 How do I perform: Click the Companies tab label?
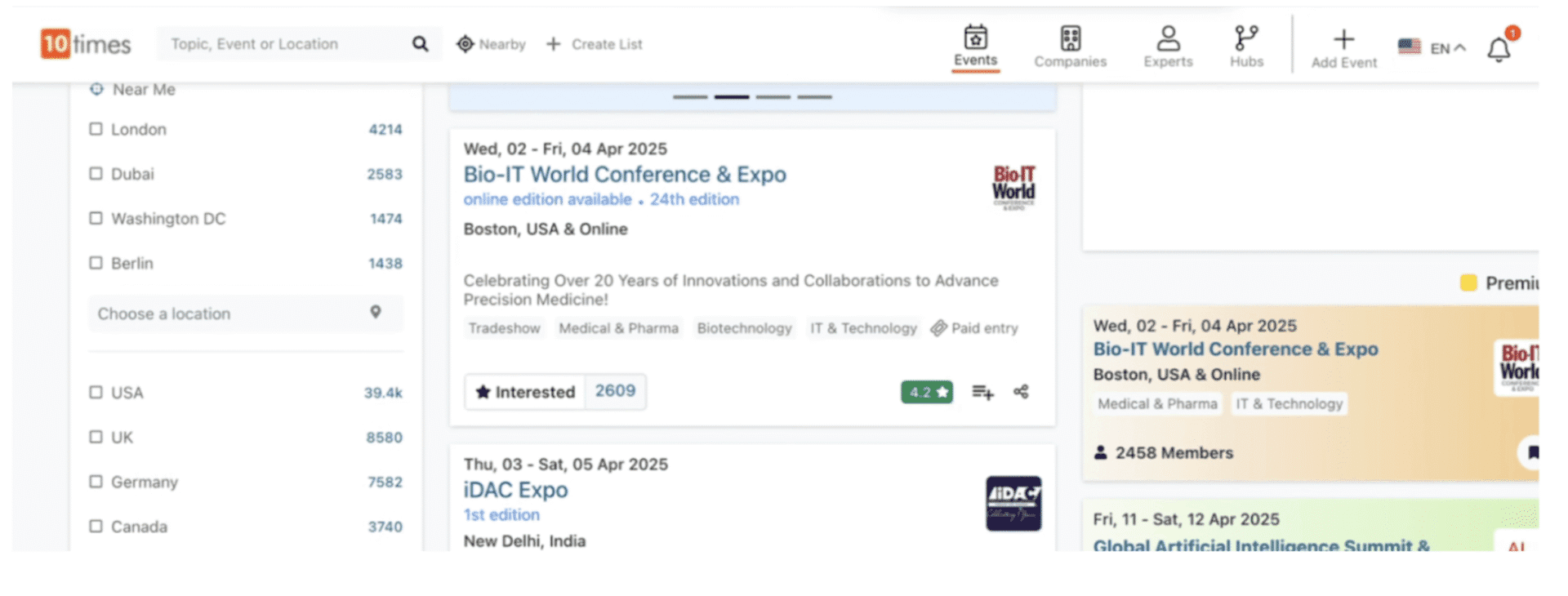1071,61
